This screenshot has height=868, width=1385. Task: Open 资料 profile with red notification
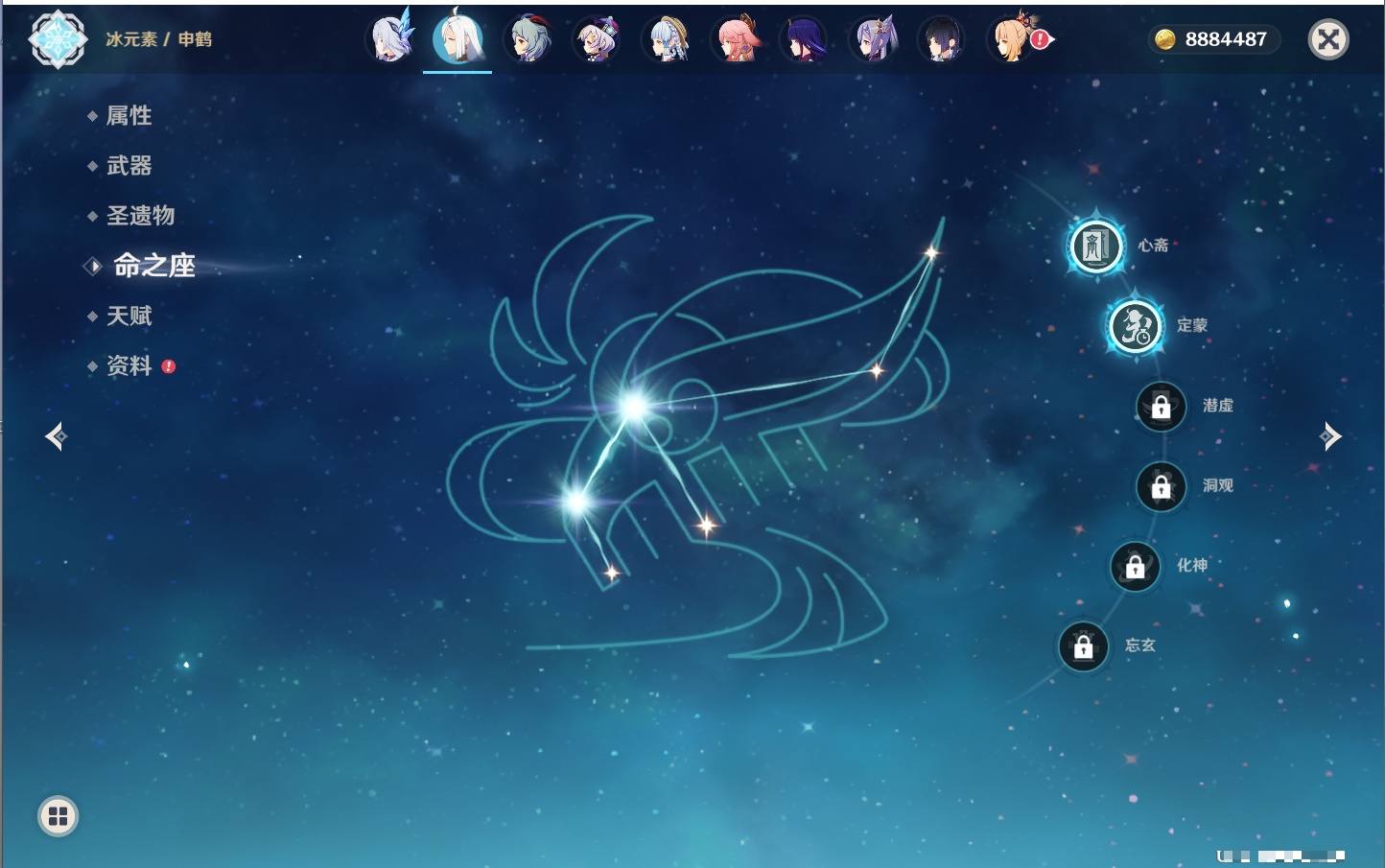(129, 365)
